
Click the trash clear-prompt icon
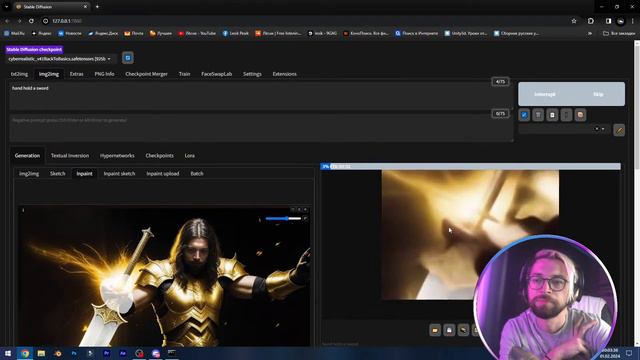pyautogui.click(x=538, y=115)
